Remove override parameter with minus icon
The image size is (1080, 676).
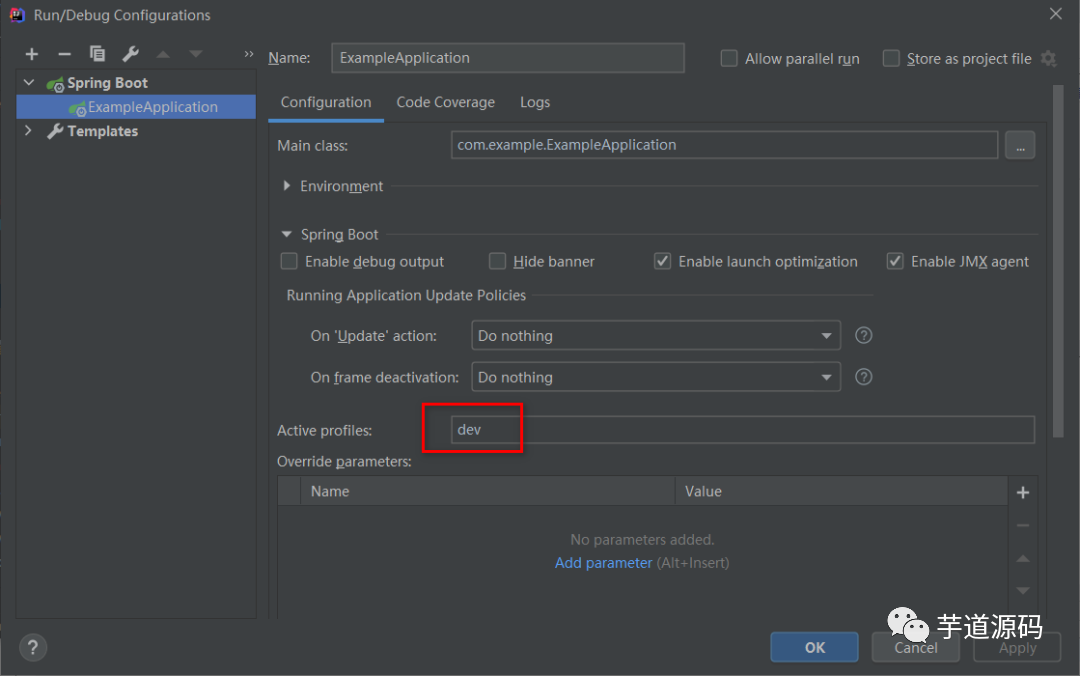[x=1023, y=525]
